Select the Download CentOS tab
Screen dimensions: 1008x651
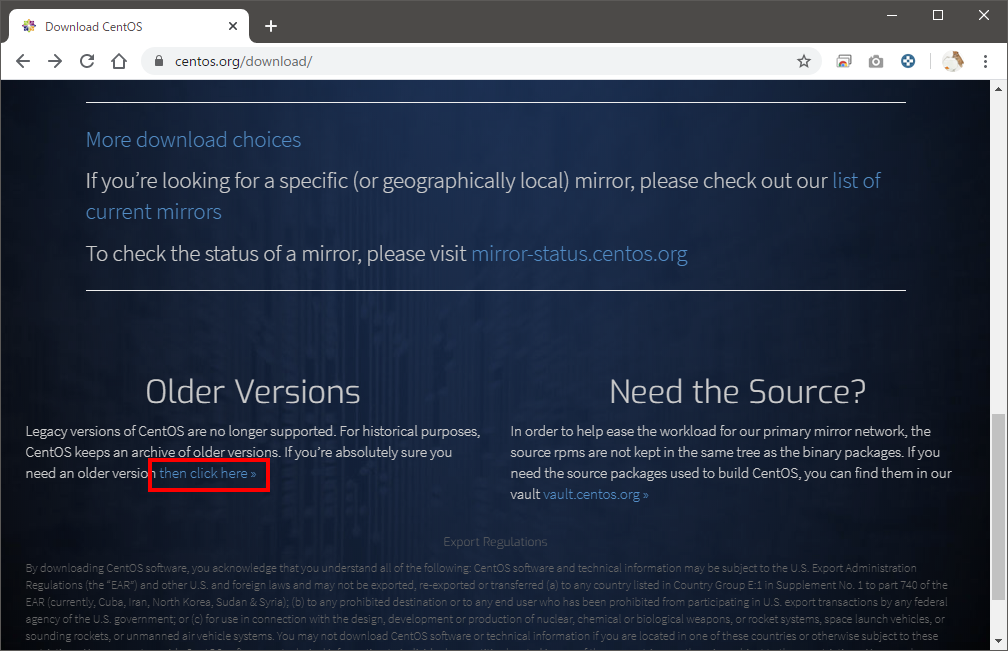pos(129,26)
